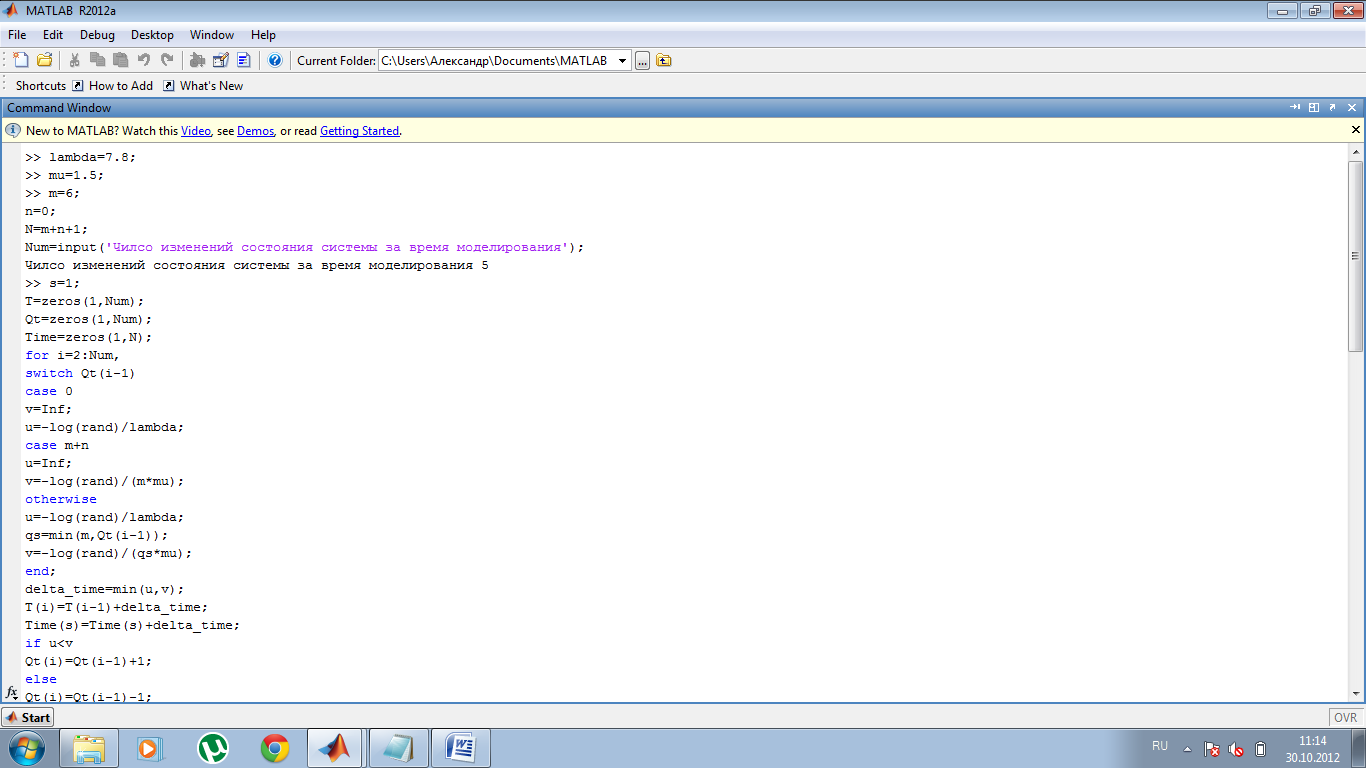The width and height of the screenshot is (1366, 768).
Task: Click the line 'if u<v'
Action: pos(49,643)
